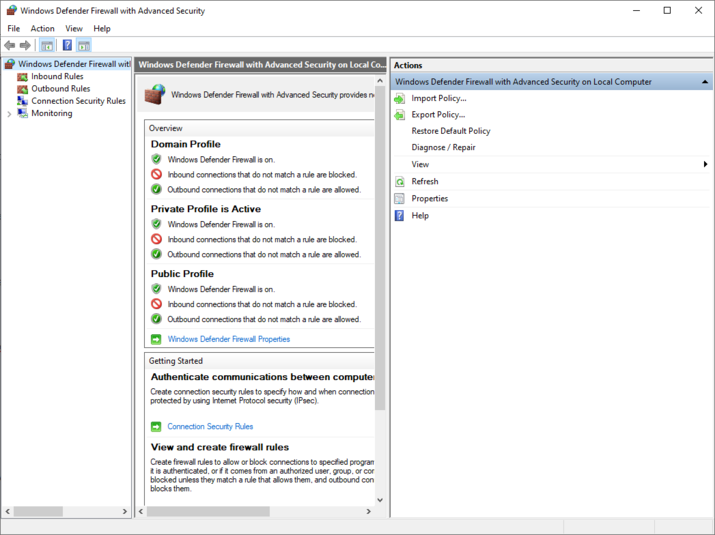Toggle the Show/Hide Action Pane toolbar icon
The width and height of the screenshot is (715, 535).
84,45
